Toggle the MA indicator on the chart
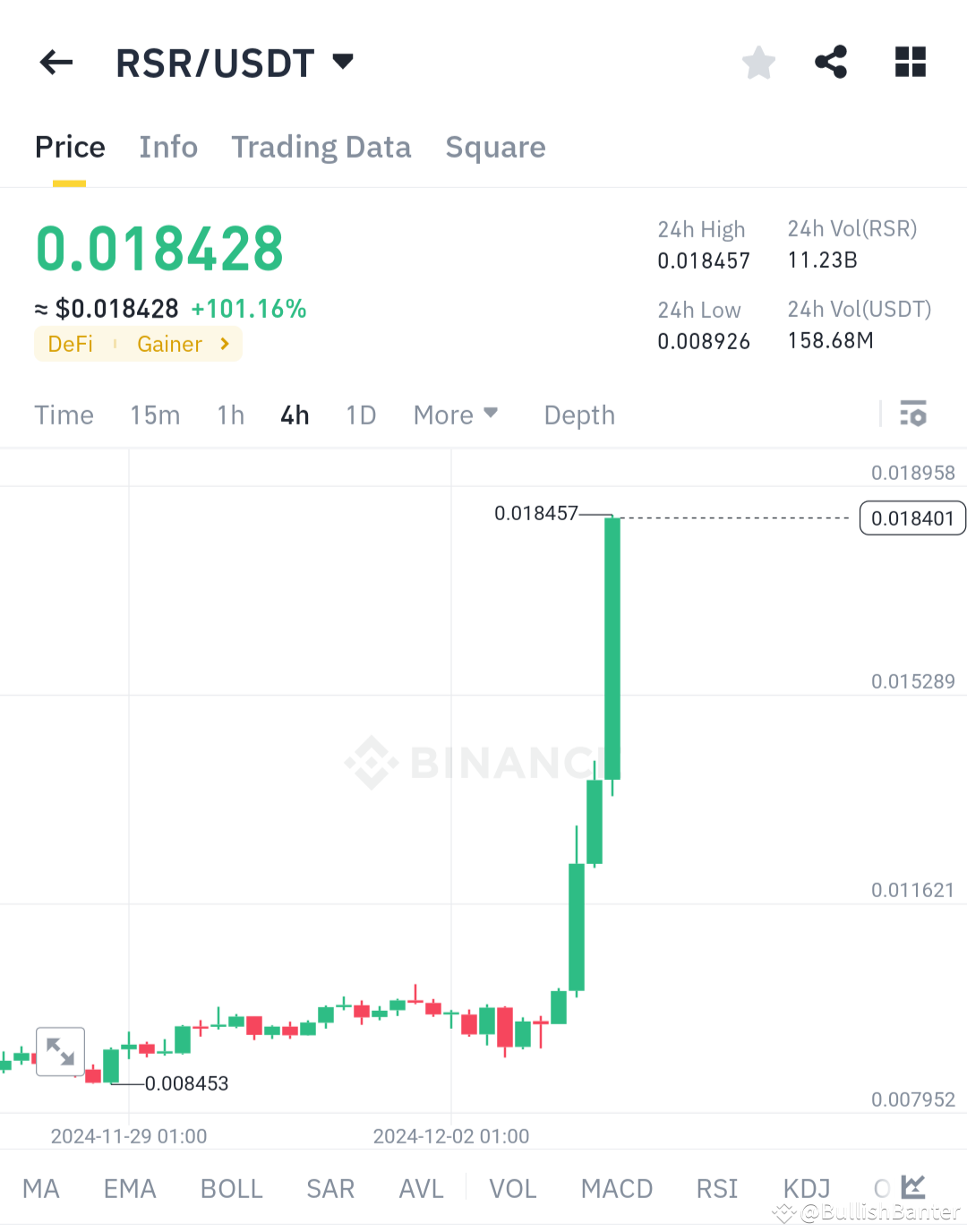Viewport: 967px width, 1232px height. (x=40, y=1188)
